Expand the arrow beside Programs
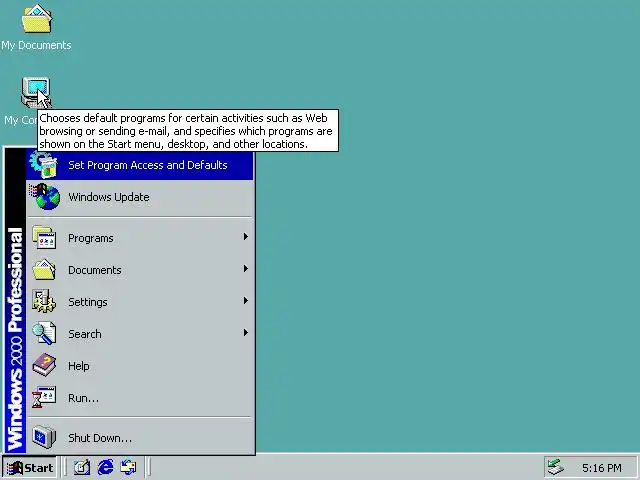640x480 pixels. click(245, 237)
